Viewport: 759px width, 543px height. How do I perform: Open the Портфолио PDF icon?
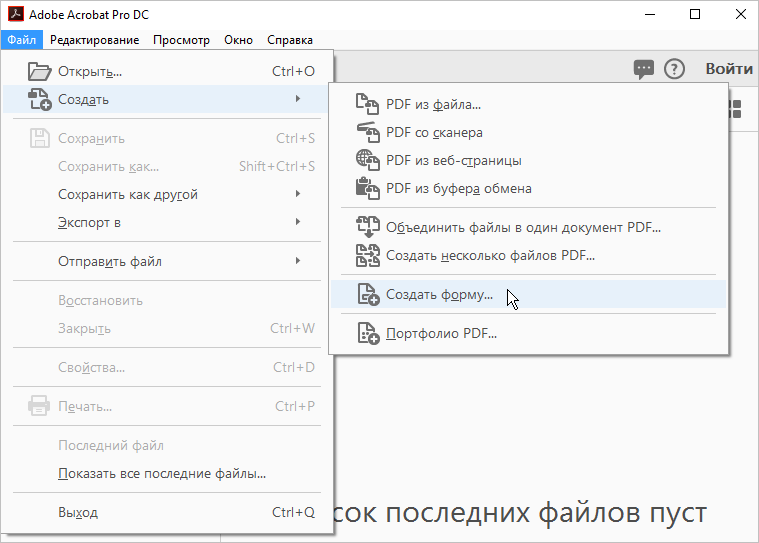368,333
